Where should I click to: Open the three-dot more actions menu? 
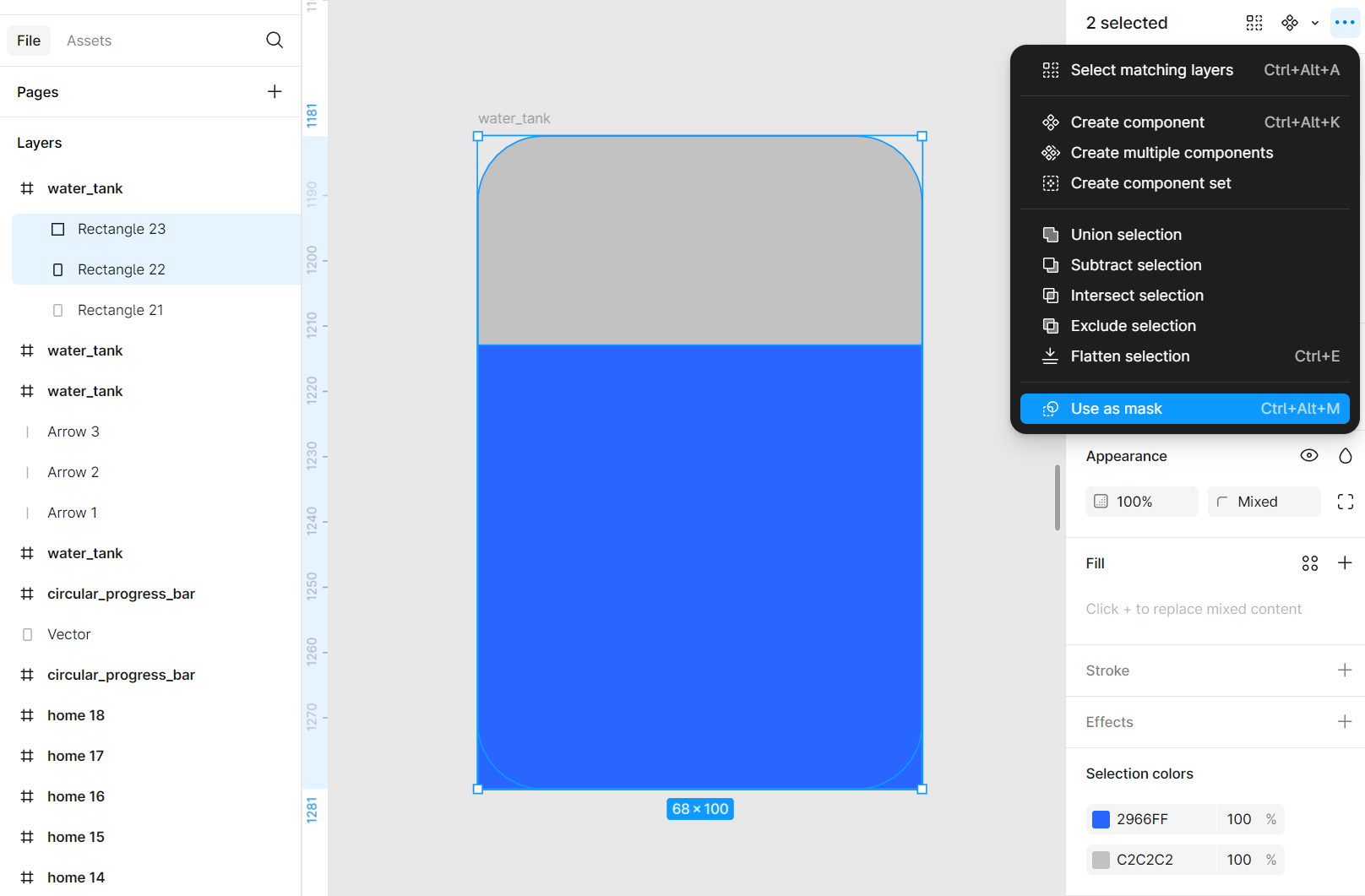[1345, 23]
